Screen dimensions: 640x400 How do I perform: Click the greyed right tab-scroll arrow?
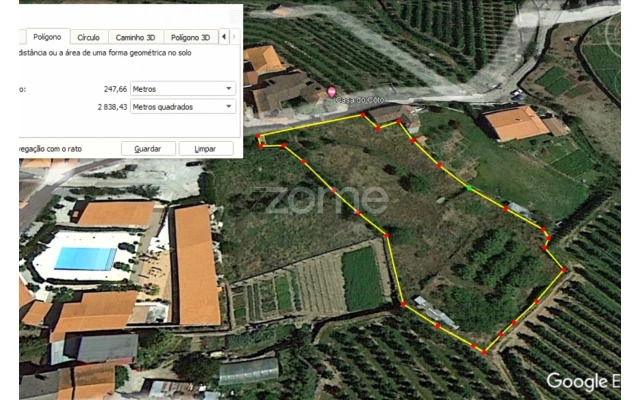point(234,37)
